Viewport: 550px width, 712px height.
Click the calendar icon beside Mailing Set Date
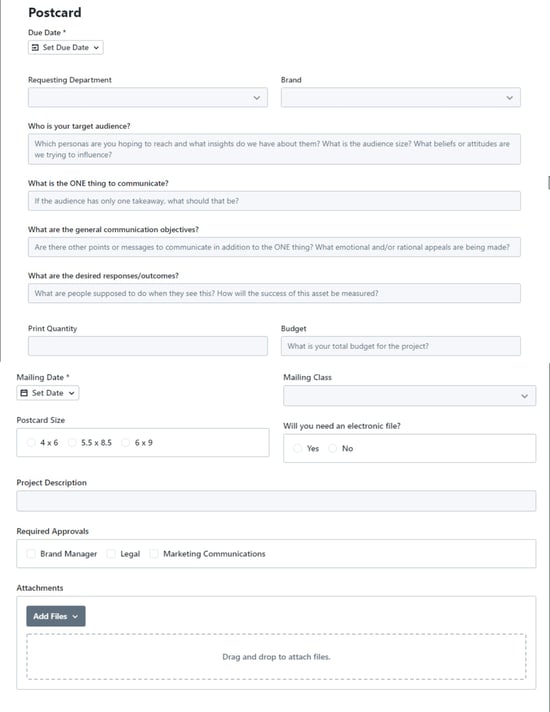click(24, 393)
